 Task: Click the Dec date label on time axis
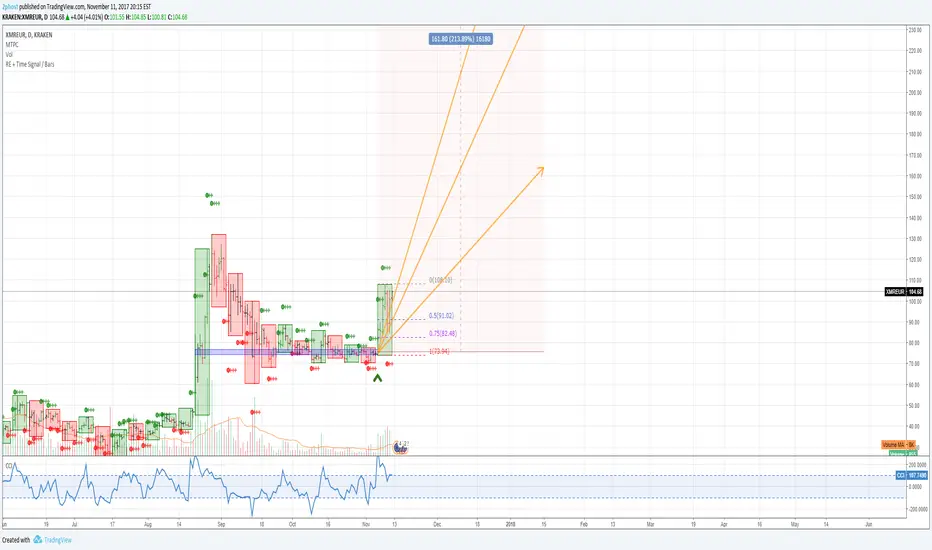click(437, 524)
